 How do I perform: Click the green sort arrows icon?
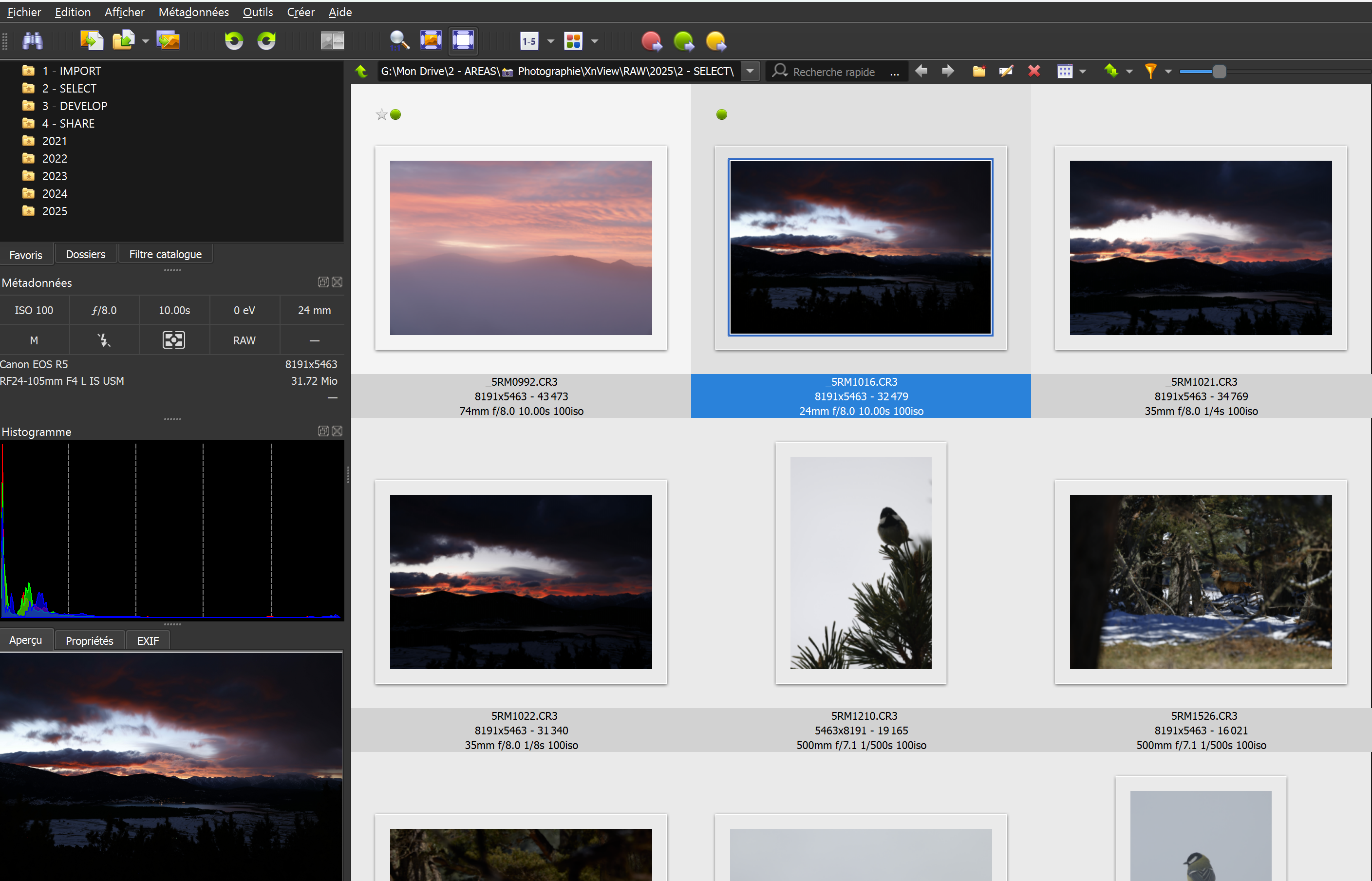(1111, 72)
